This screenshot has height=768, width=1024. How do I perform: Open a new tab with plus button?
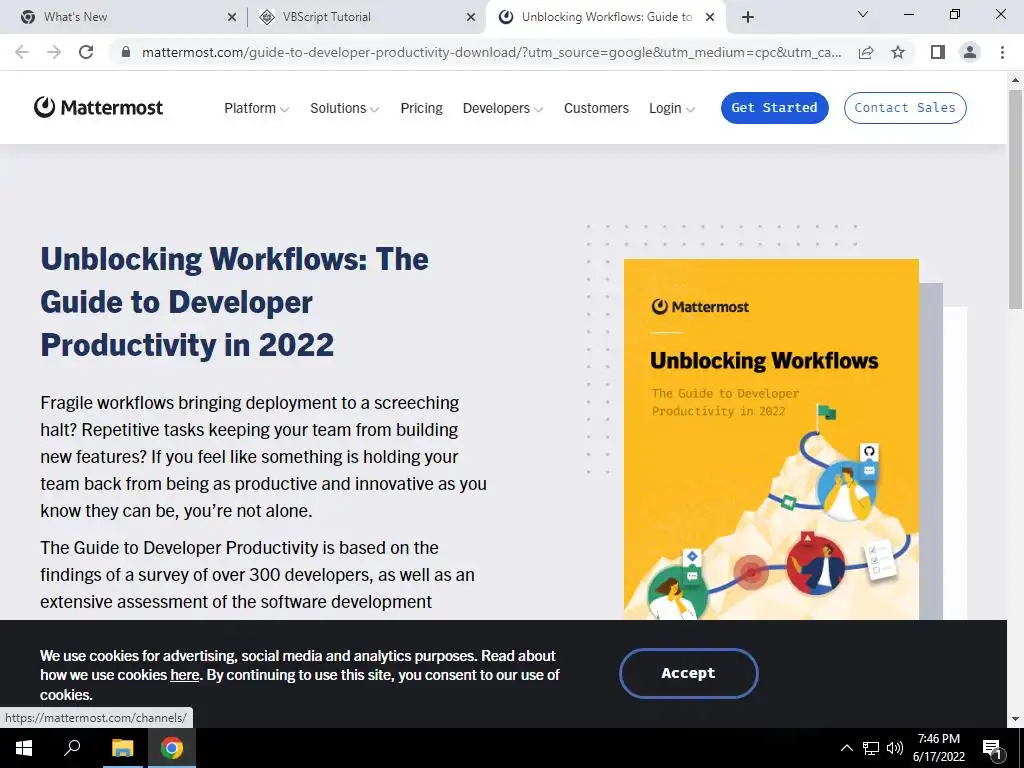click(x=748, y=17)
